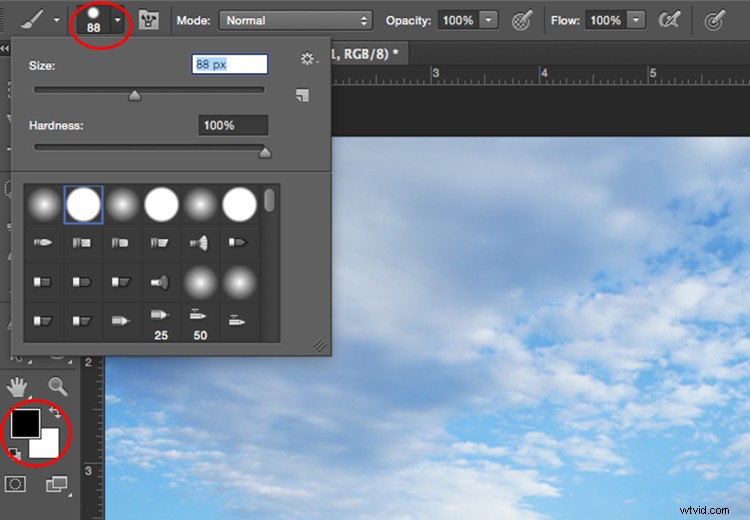Change screen mode icon
The height and width of the screenshot is (520, 750).
tap(56, 484)
